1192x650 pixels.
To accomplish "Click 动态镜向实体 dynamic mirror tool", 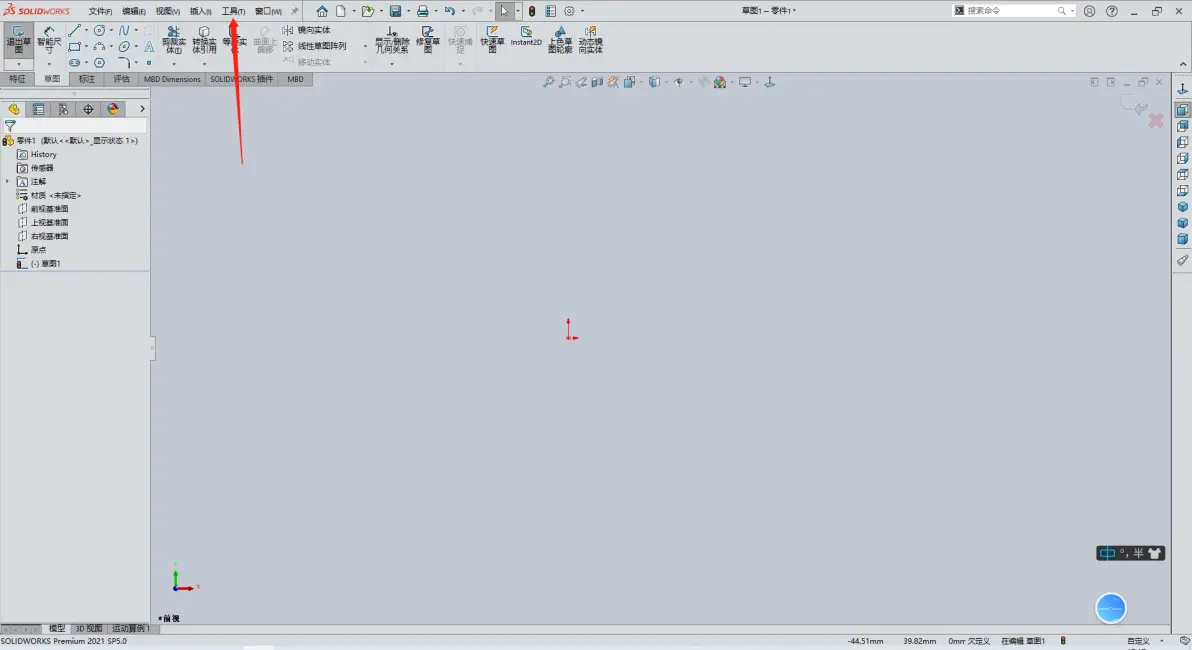I will click(591, 40).
